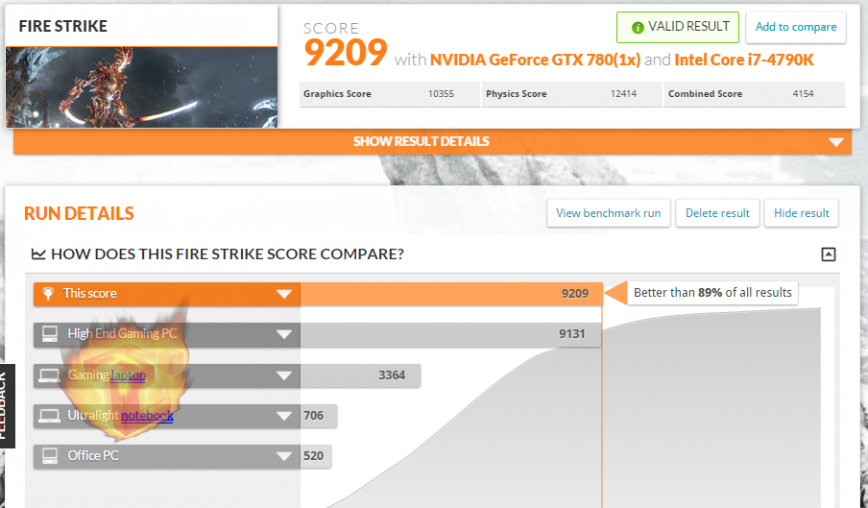Screen dimensions: 868x508
Task: Click the Physics Score value 12414
Action: 623,94
